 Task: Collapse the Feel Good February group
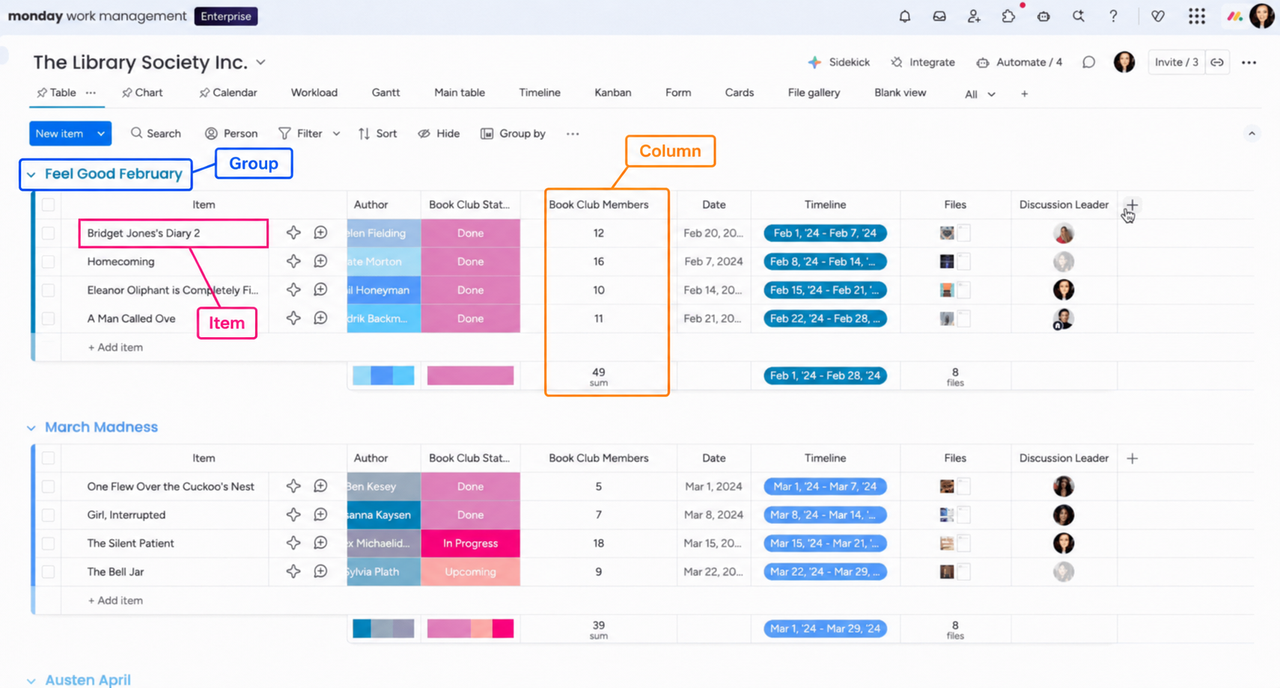[x=31, y=174]
